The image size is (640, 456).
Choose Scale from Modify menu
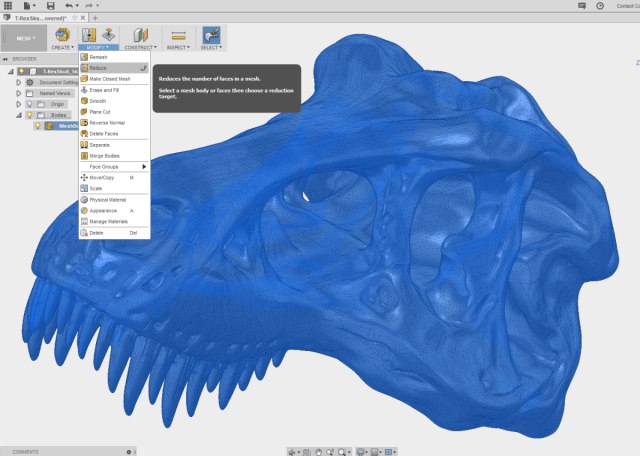(x=114, y=188)
